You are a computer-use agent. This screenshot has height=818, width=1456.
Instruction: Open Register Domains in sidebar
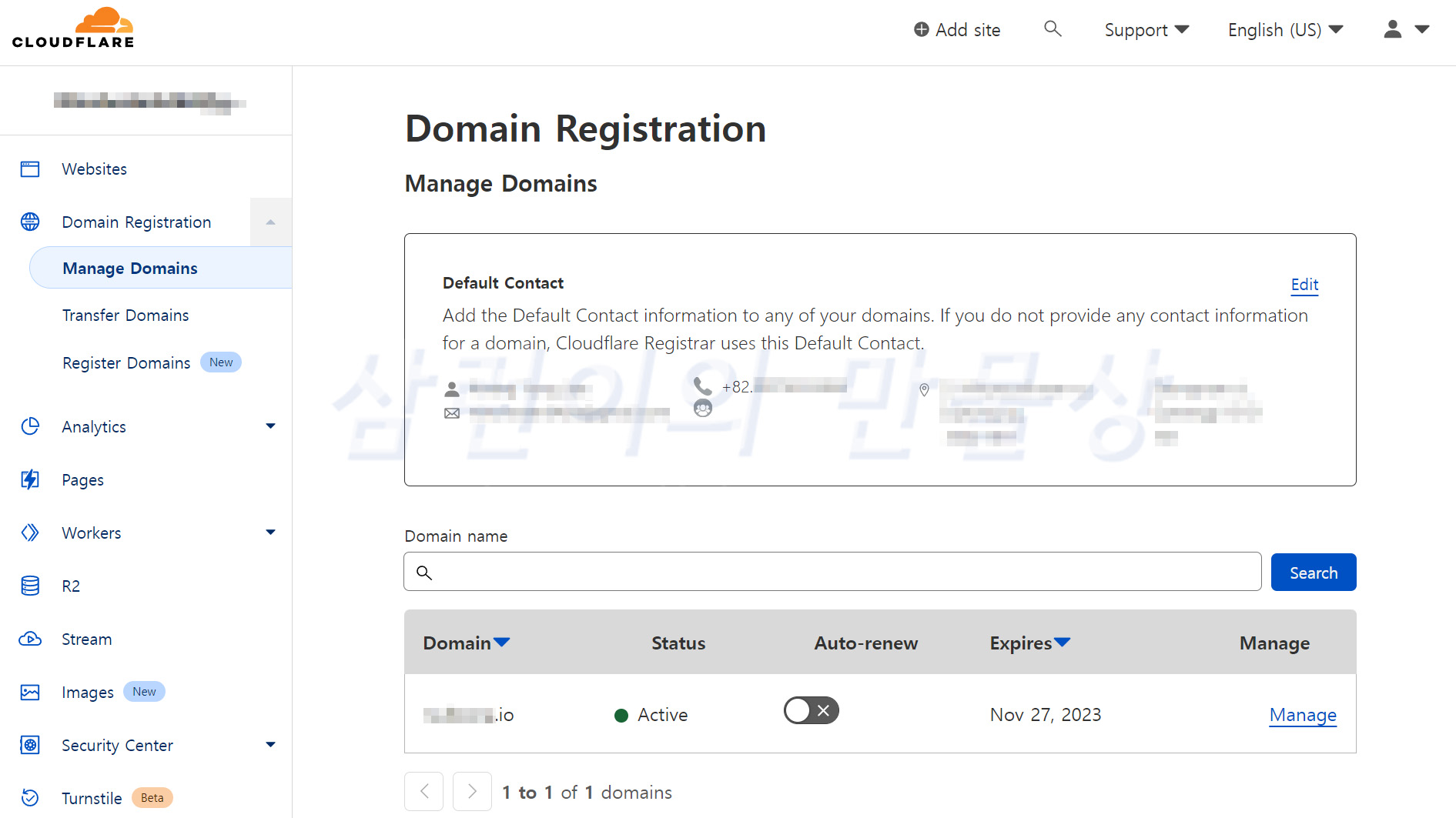point(126,363)
